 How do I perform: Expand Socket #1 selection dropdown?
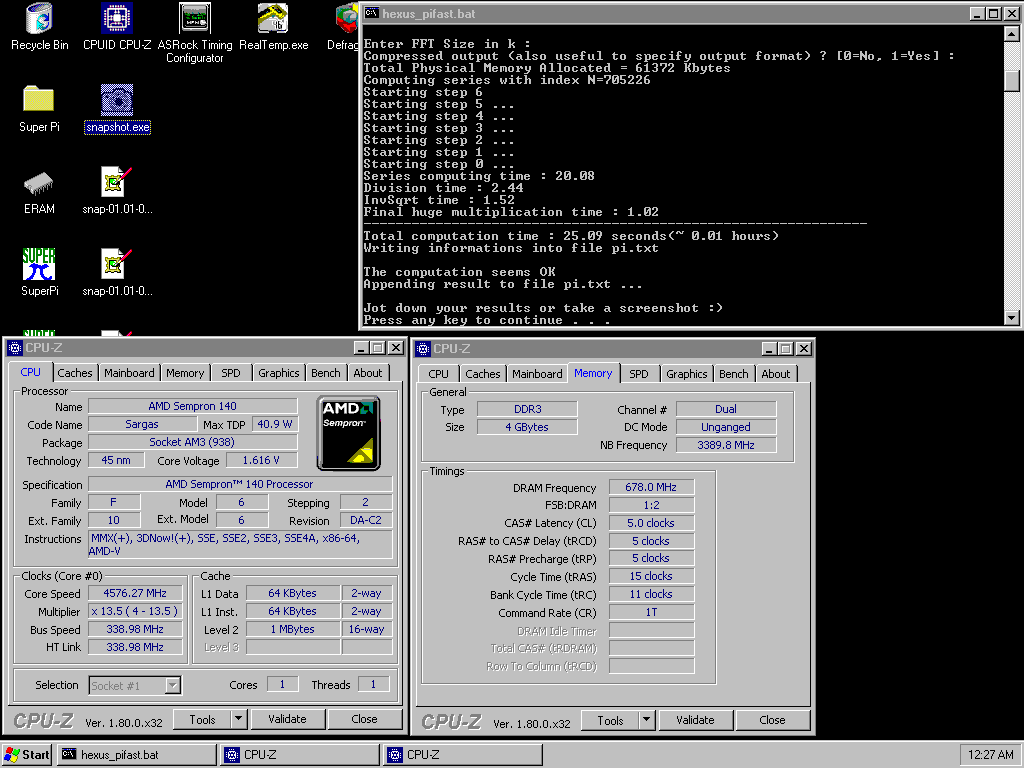(x=172, y=685)
